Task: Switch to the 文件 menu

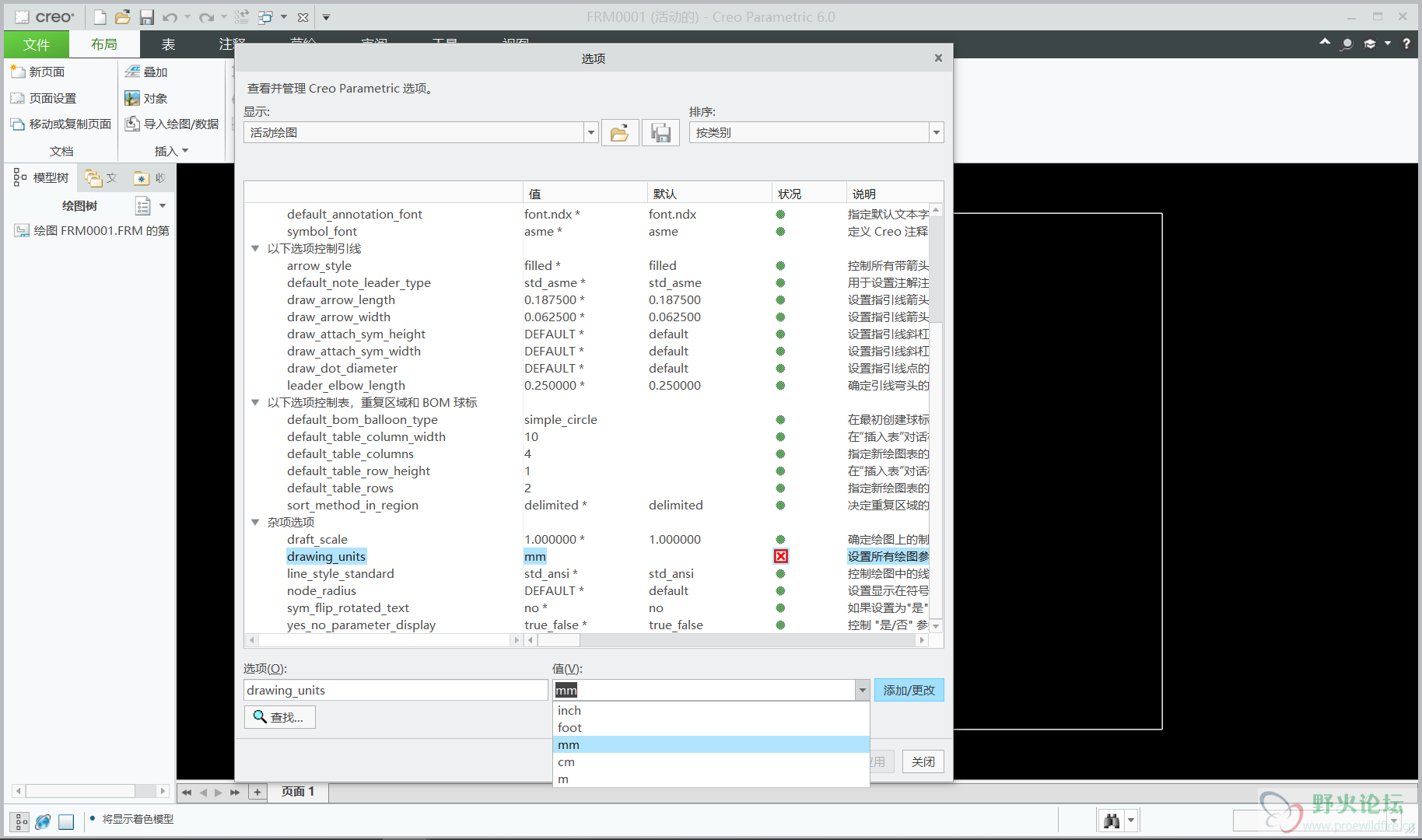Action: [37, 44]
